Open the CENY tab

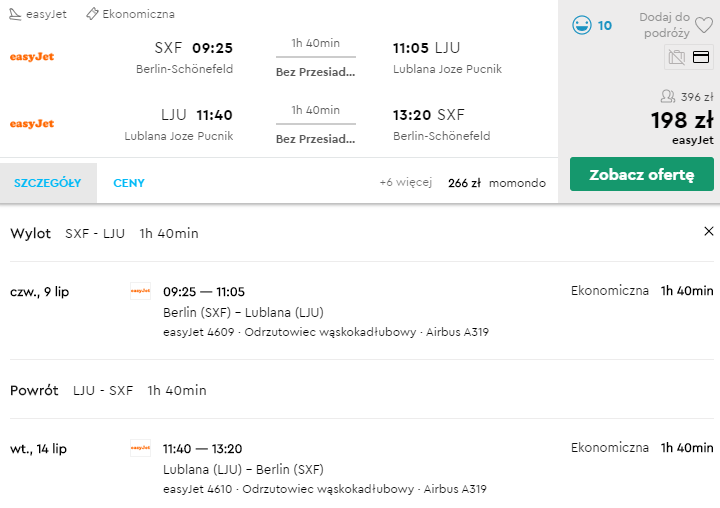(x=129, y=183)
